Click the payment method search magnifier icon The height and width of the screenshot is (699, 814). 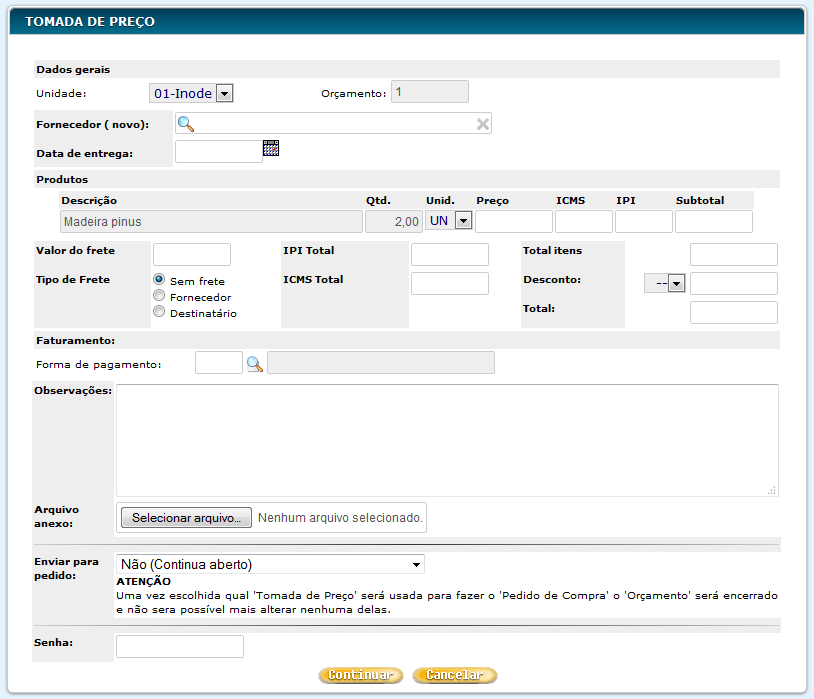255,364
